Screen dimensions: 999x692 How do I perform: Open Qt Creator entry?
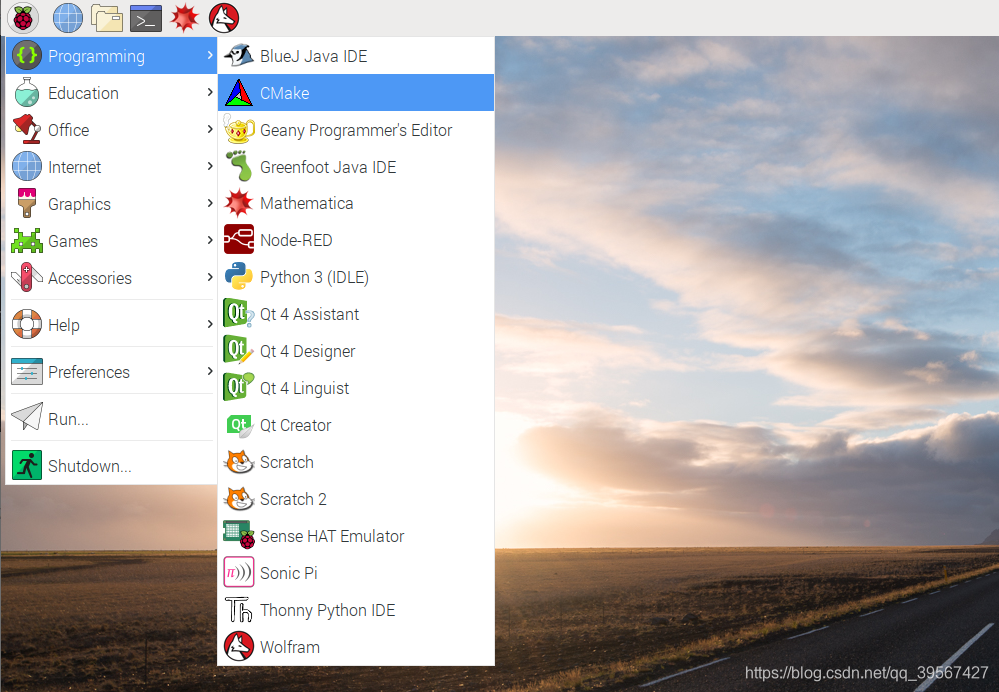[x=356, y=425]
